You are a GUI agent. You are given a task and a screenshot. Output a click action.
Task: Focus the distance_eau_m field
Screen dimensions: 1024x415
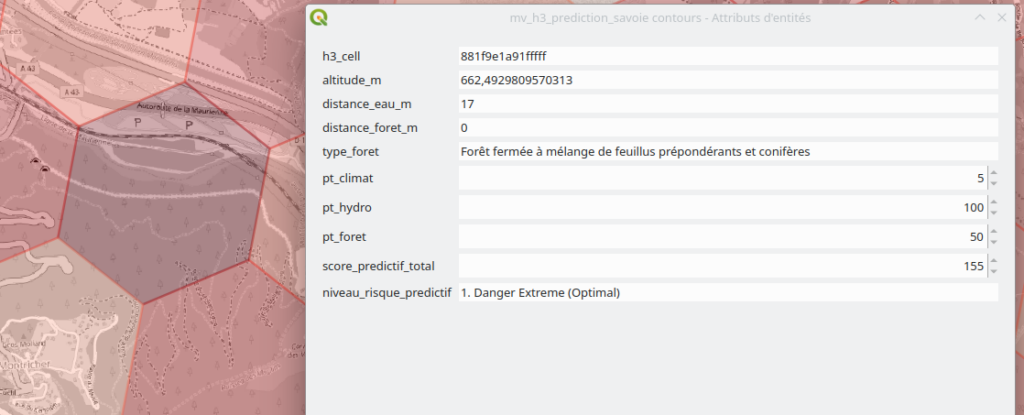(x=727, y=104)
